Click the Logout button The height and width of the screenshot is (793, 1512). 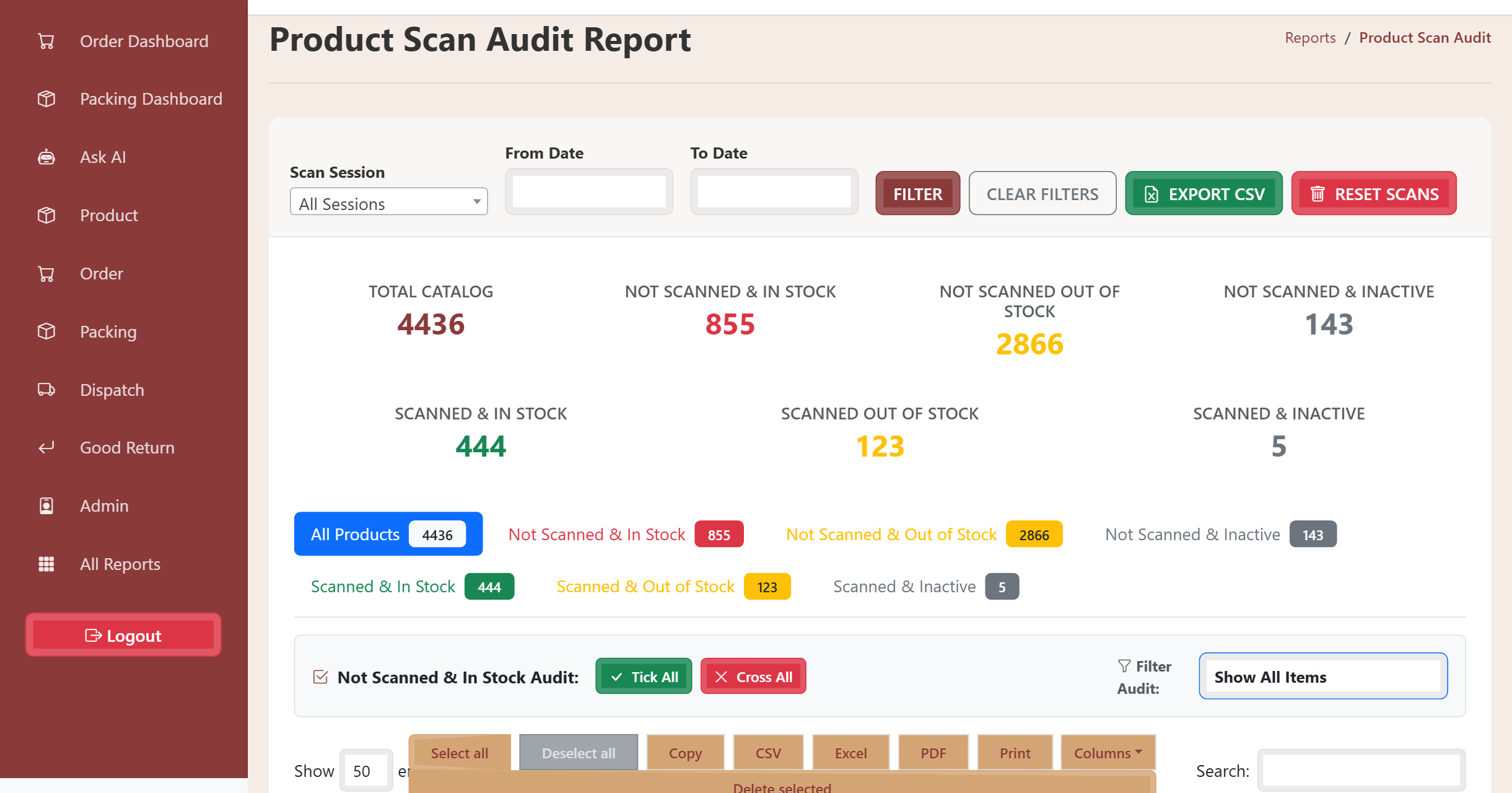123,635
